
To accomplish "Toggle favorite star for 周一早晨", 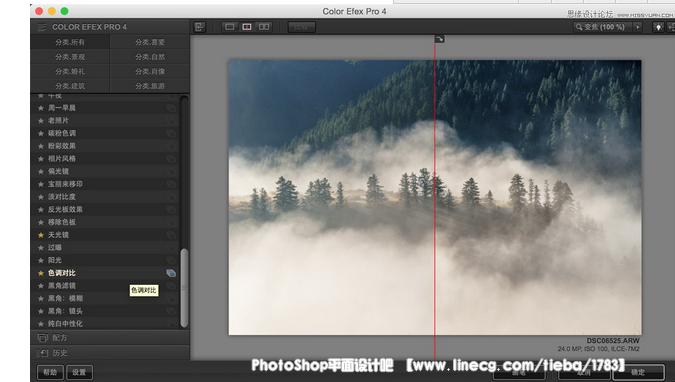I will [x=41, y=108].
